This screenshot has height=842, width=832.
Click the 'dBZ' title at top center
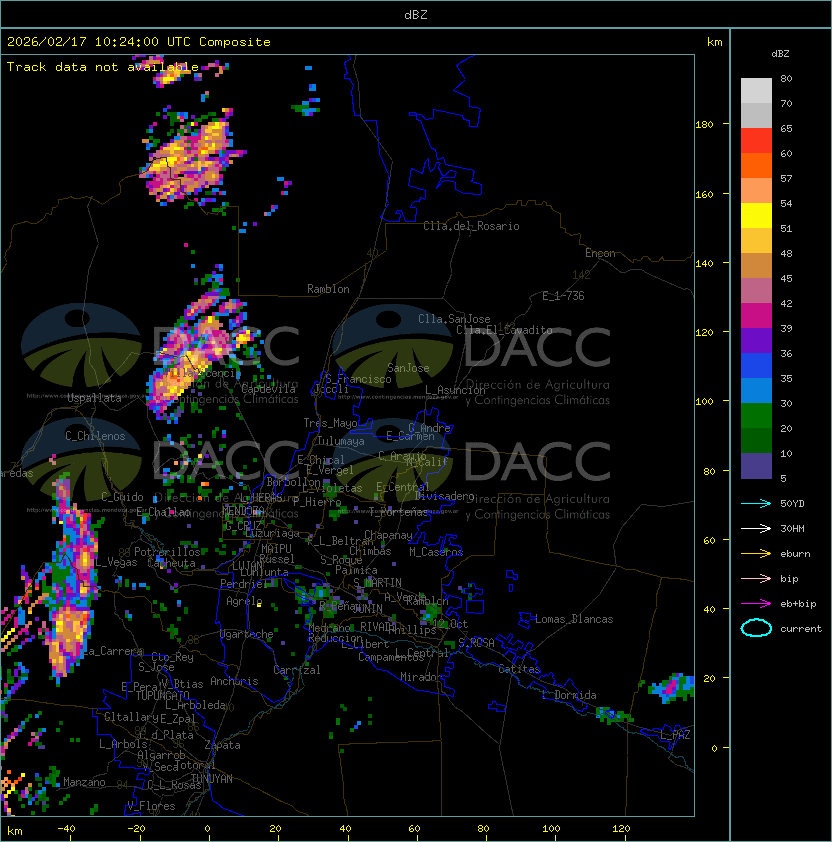(x=416, y=15)
